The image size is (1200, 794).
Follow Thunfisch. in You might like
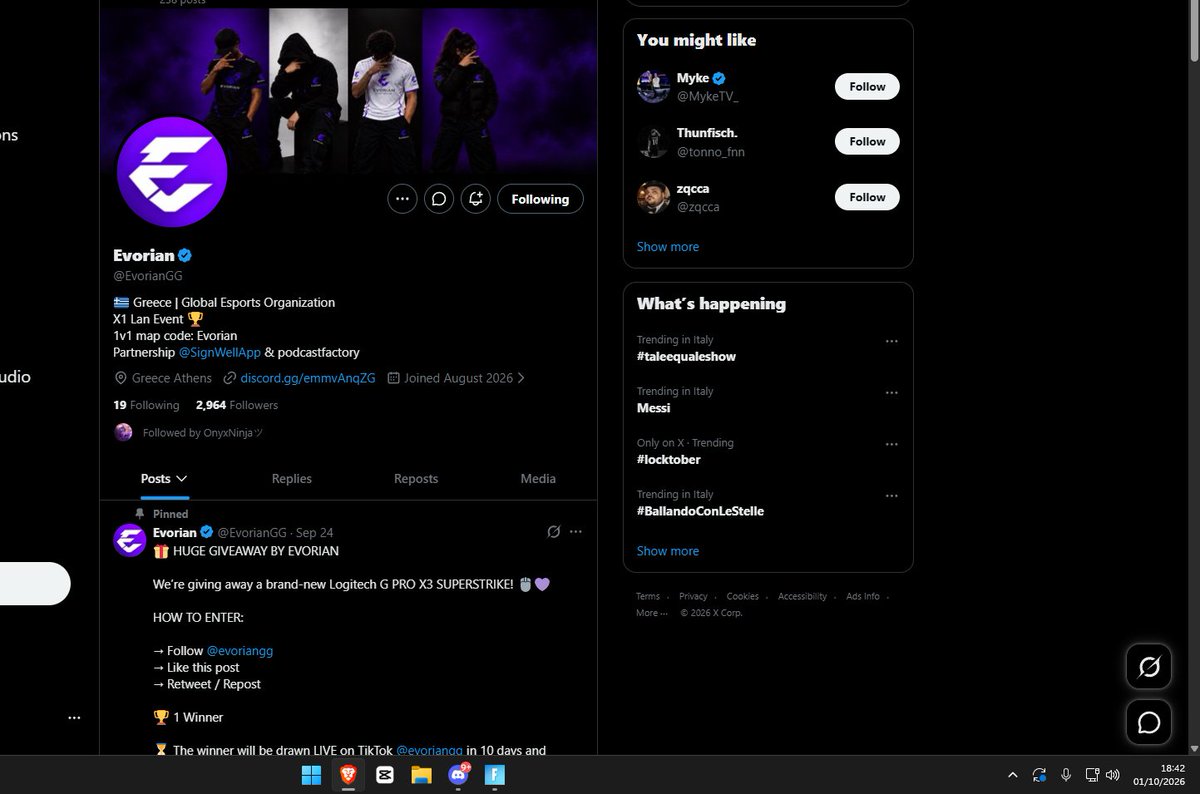[x=867, y=142]
